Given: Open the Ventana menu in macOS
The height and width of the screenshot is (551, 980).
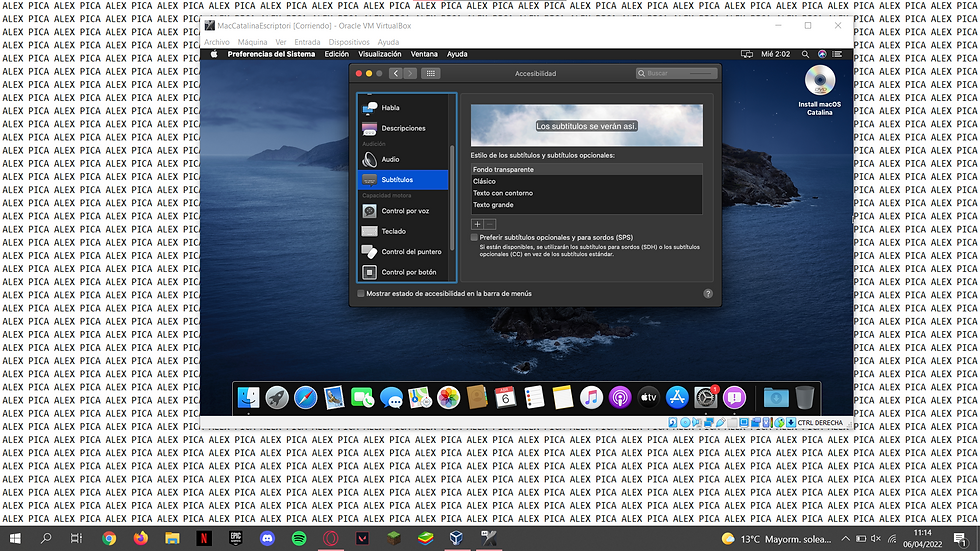Looking at the screenshot, I should pos(424,54).
